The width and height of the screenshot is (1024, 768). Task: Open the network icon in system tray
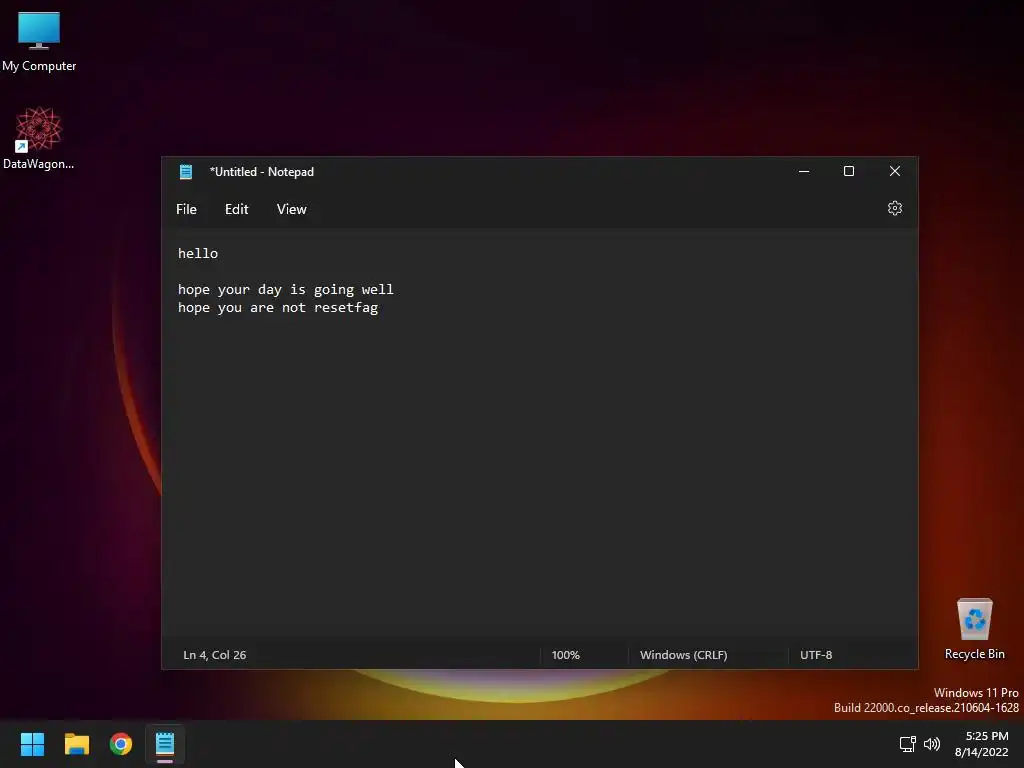tap(908, 744)
